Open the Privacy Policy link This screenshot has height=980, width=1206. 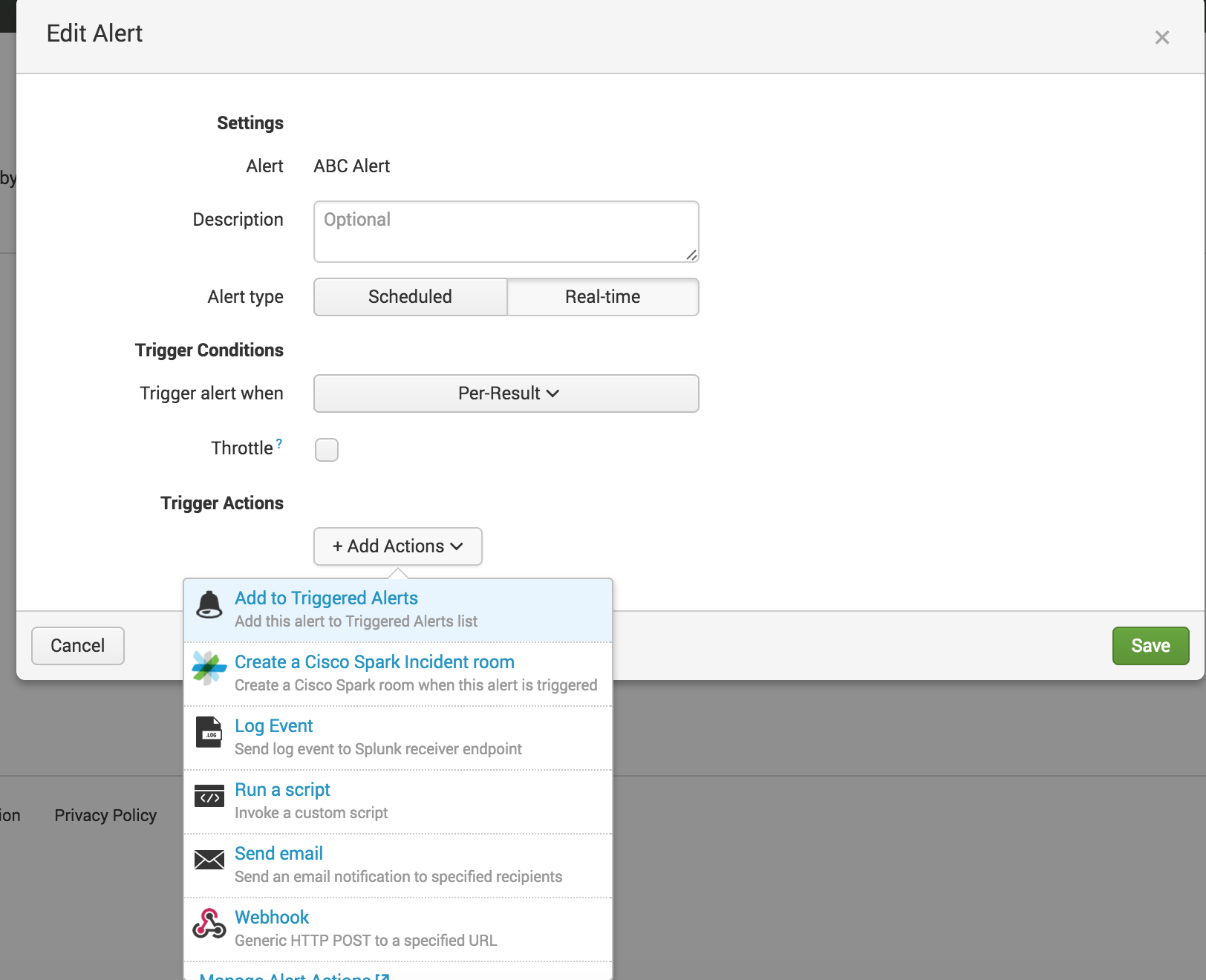coord(105,815)
